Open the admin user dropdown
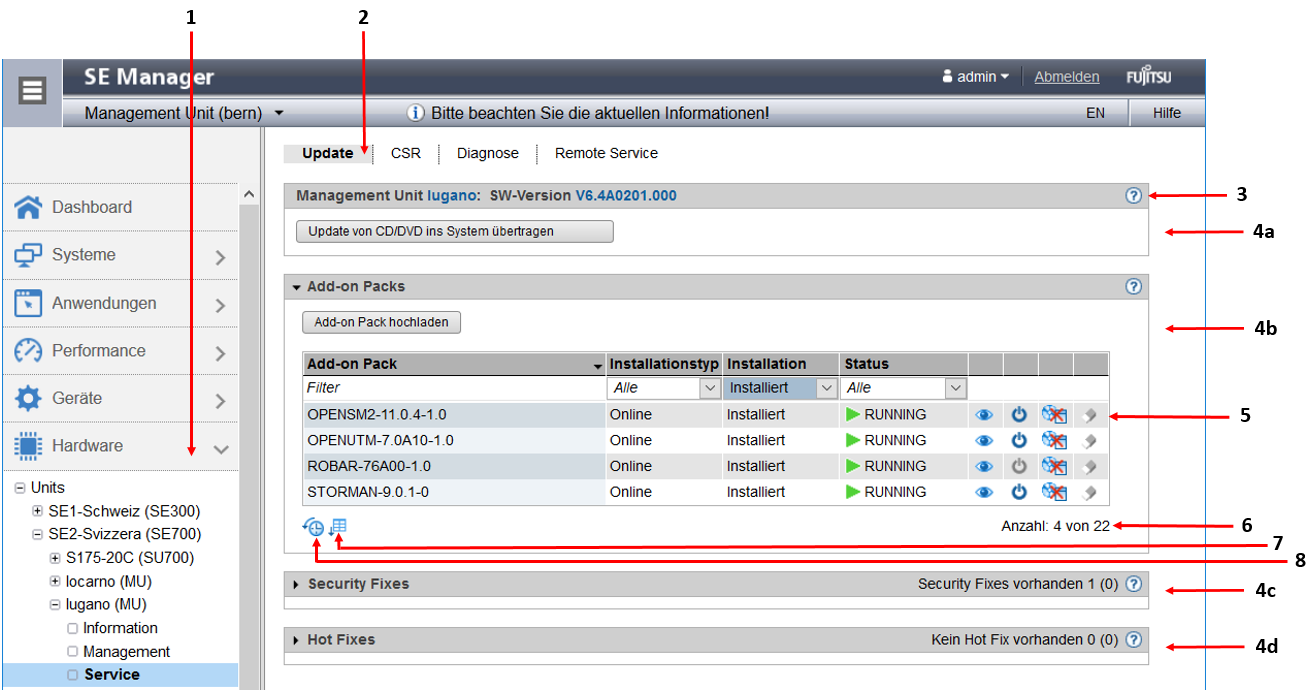1313x694 pixels. coord(975,77)
